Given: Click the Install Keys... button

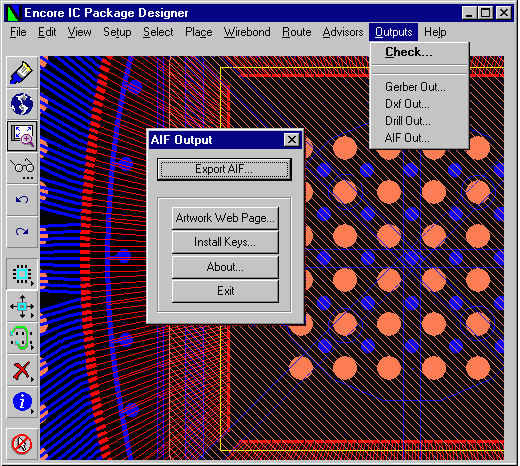Looking at the screenshot, I should 225,242.
